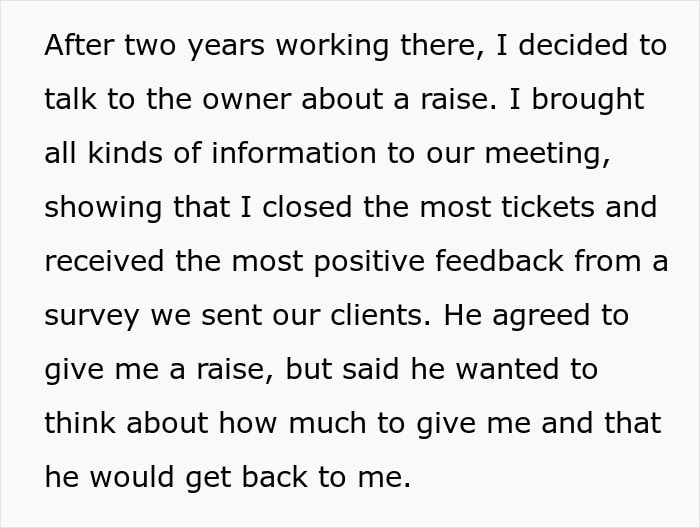Click the word "showing" in fourth line

pyautogui.click(x=103, y=207)
